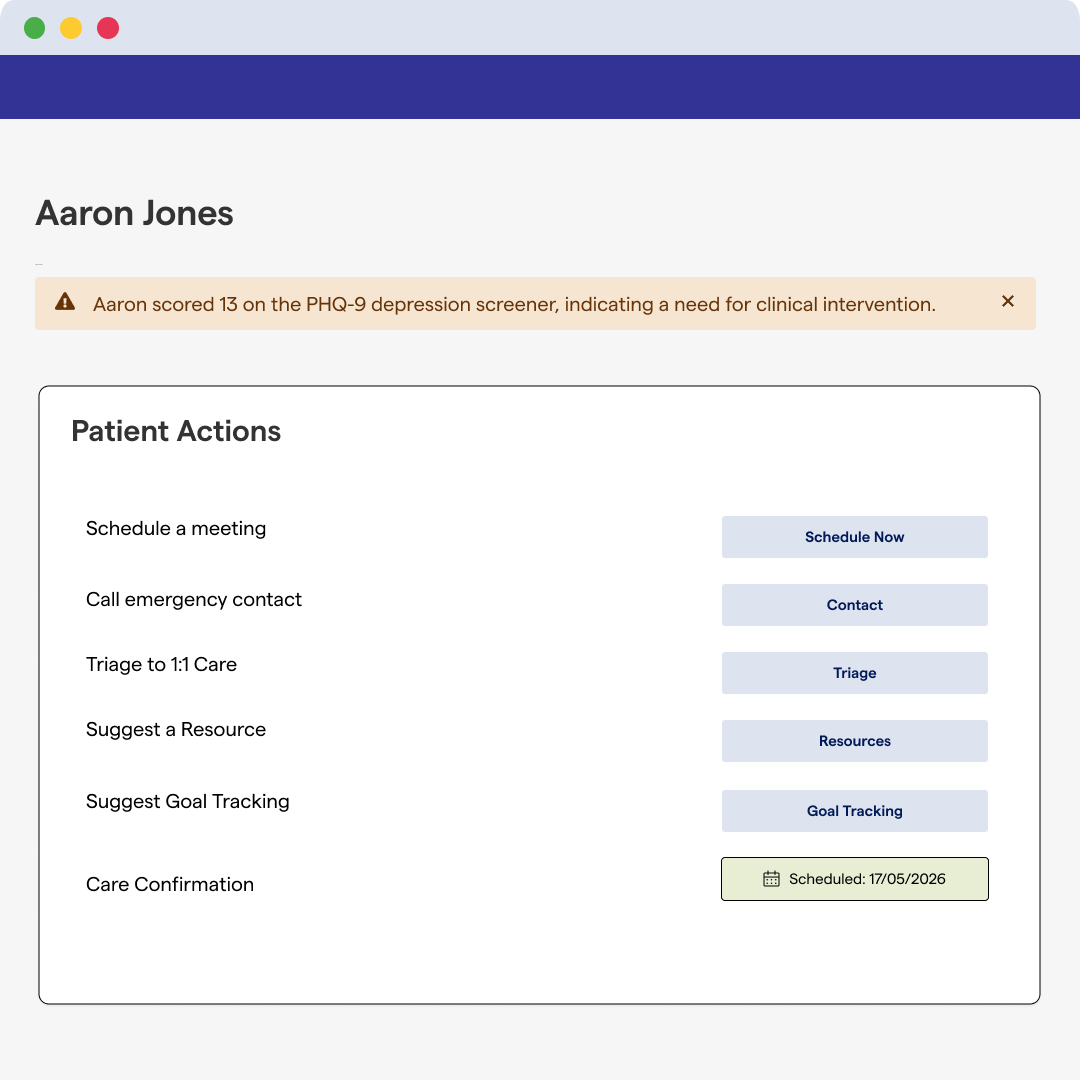Click the Goal Tracking button
The height and width of the screenshot is (1080, 1080).
854,811
